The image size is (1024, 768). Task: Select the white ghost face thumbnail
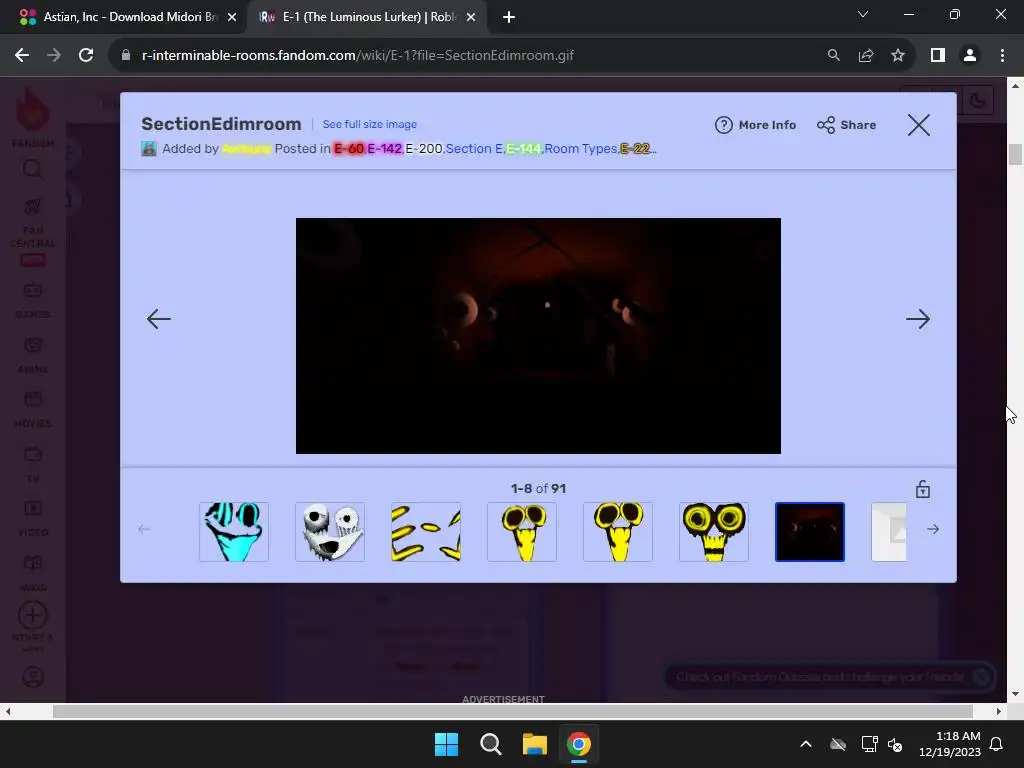(x=330, y=532)
